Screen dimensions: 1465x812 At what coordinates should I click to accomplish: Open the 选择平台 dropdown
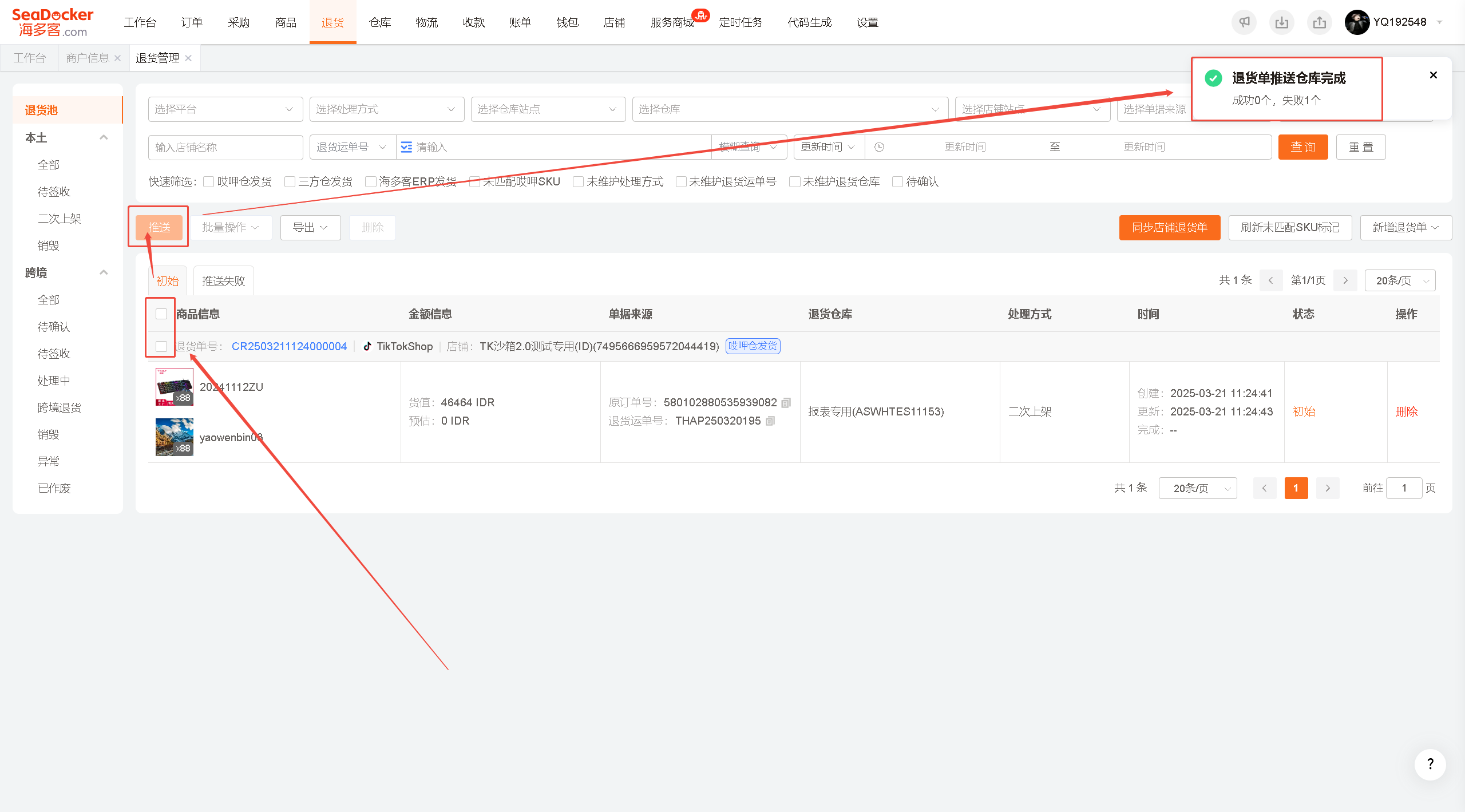225,109
